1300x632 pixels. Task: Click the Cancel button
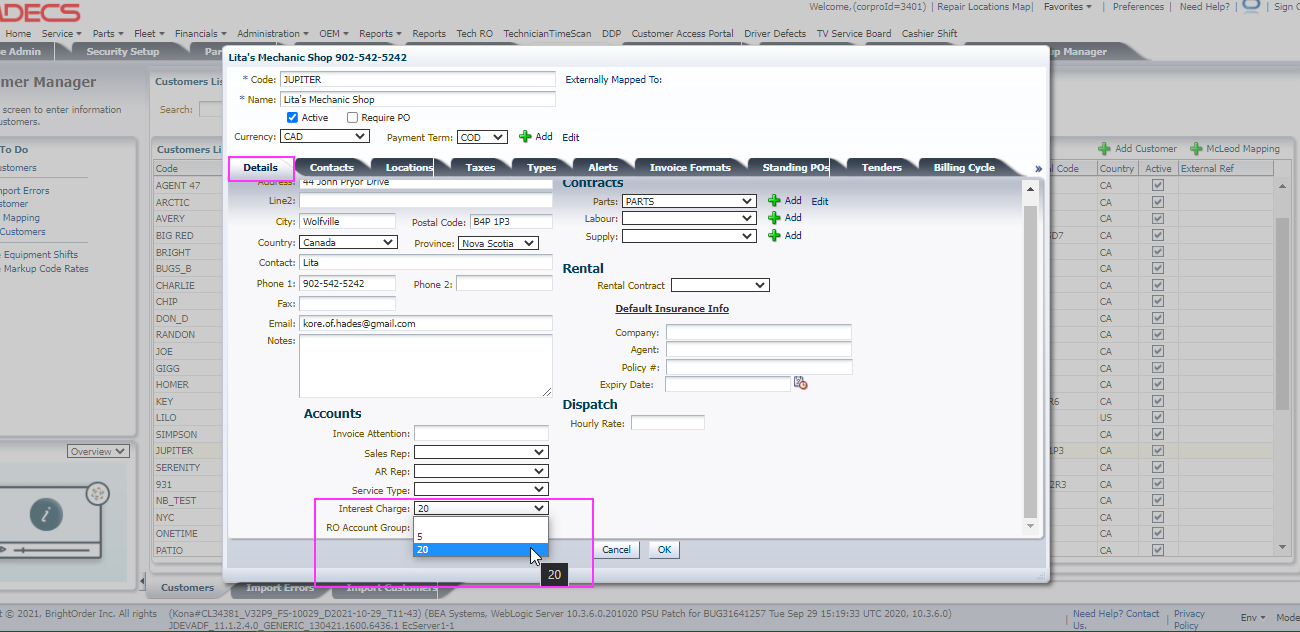click(x=616, y=550)
